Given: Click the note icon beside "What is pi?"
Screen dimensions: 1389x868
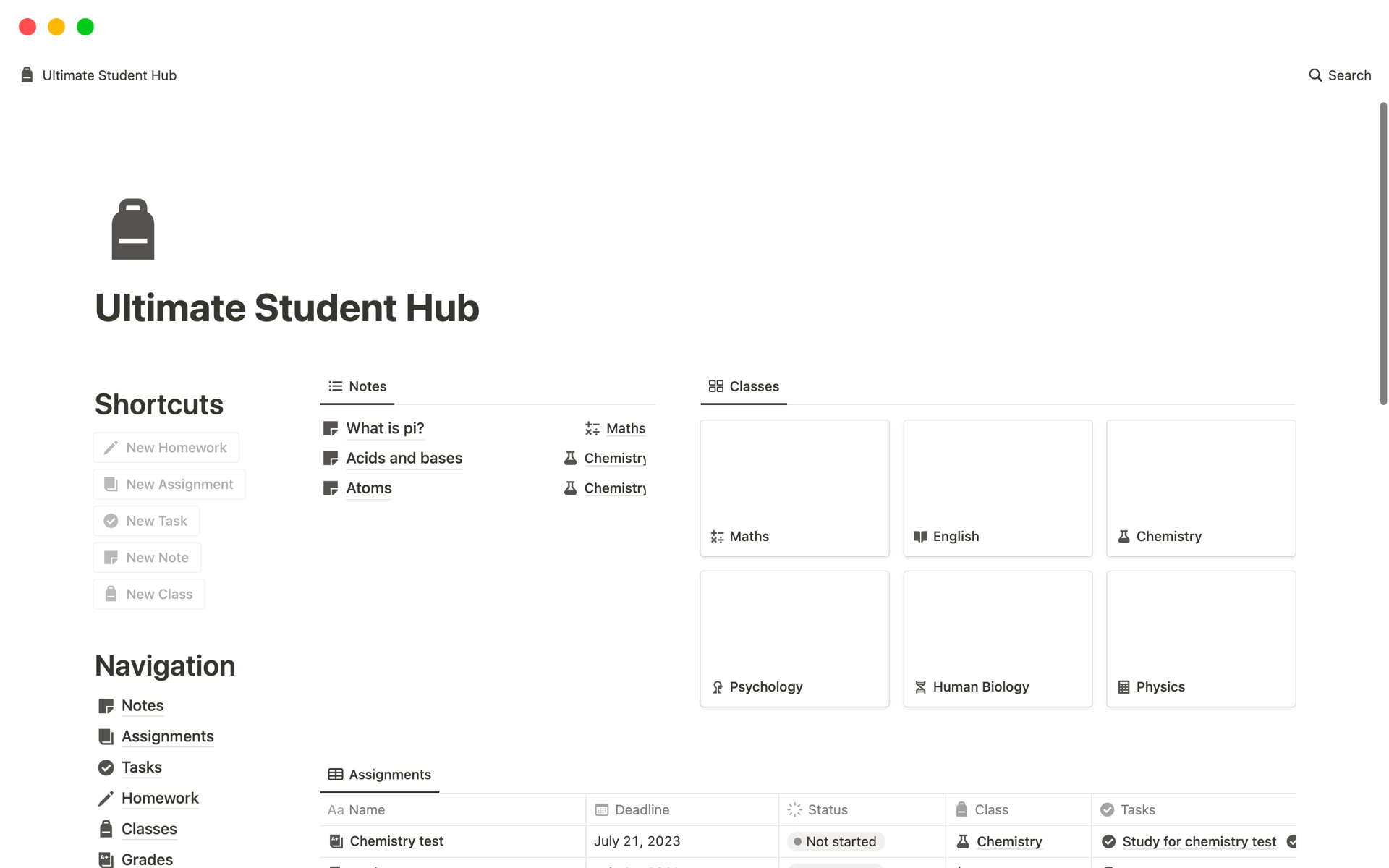Looking at the screenshot, I should click(x=330, y=427).
